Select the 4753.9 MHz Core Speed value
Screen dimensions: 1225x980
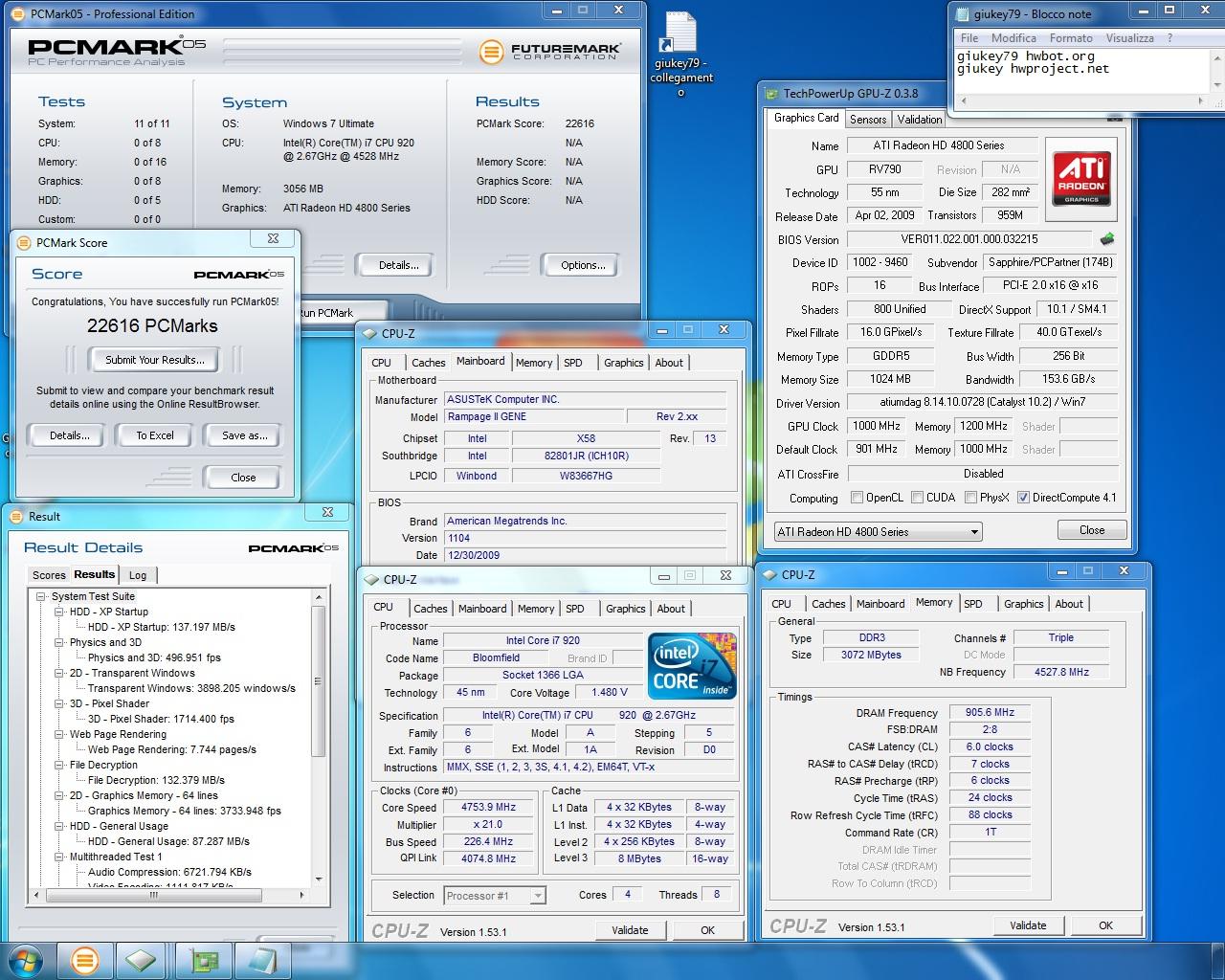coord(488,808)
